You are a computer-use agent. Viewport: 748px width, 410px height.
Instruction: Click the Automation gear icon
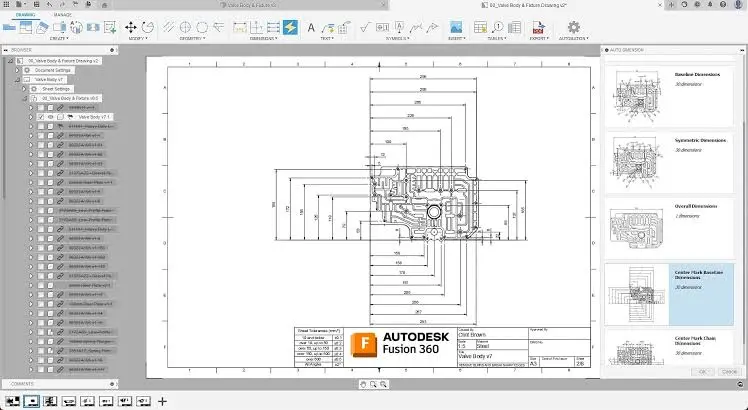[x=573, y=27]
